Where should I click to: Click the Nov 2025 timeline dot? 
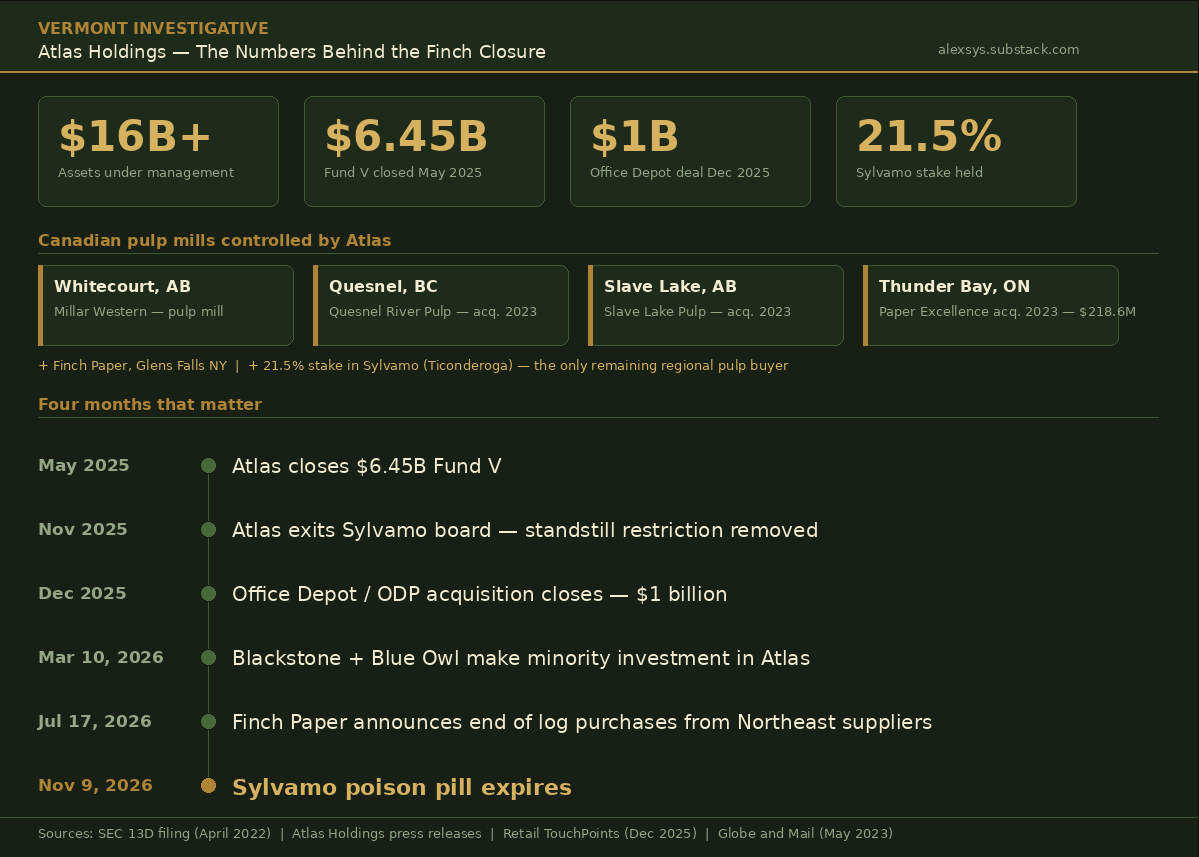[x=208, y=530]
